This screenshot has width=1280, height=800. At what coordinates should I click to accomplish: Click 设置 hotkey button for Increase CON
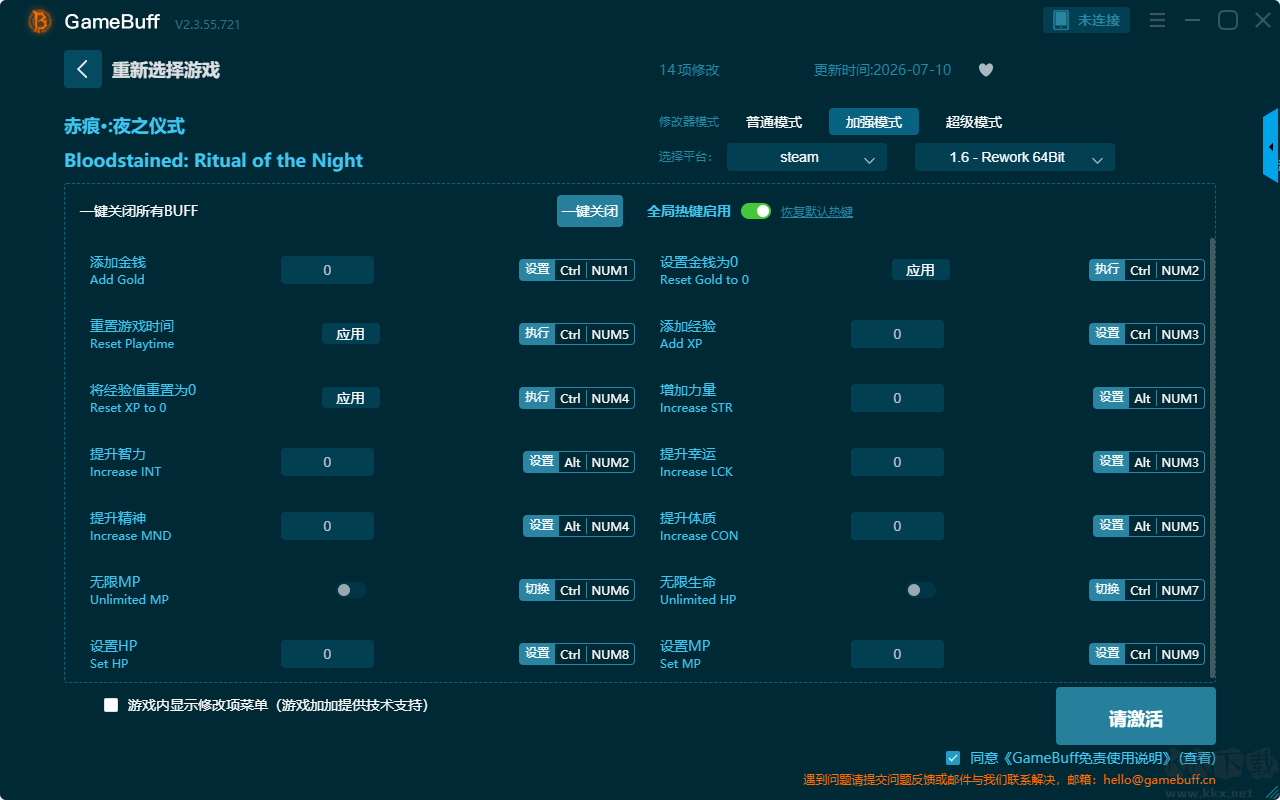click(1111, 526)
